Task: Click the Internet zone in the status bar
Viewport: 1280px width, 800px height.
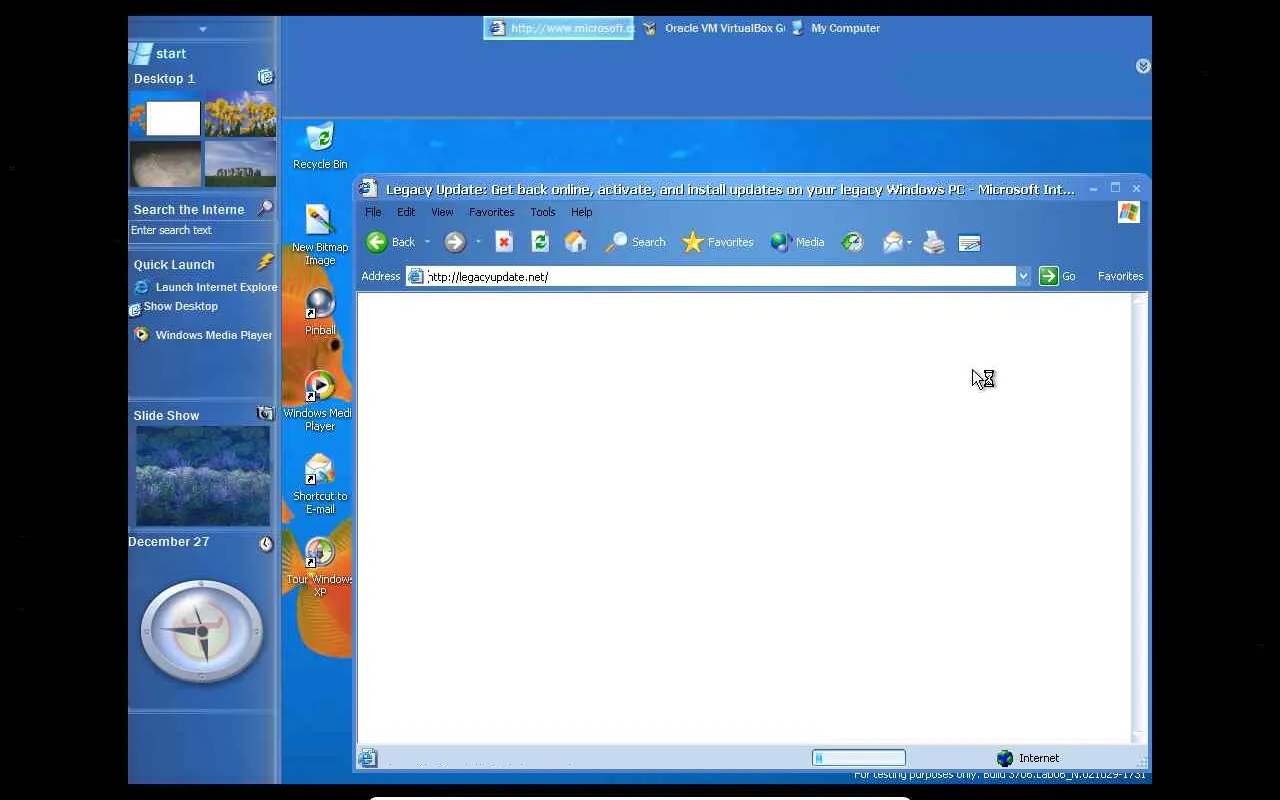Action: (1028, 758)
